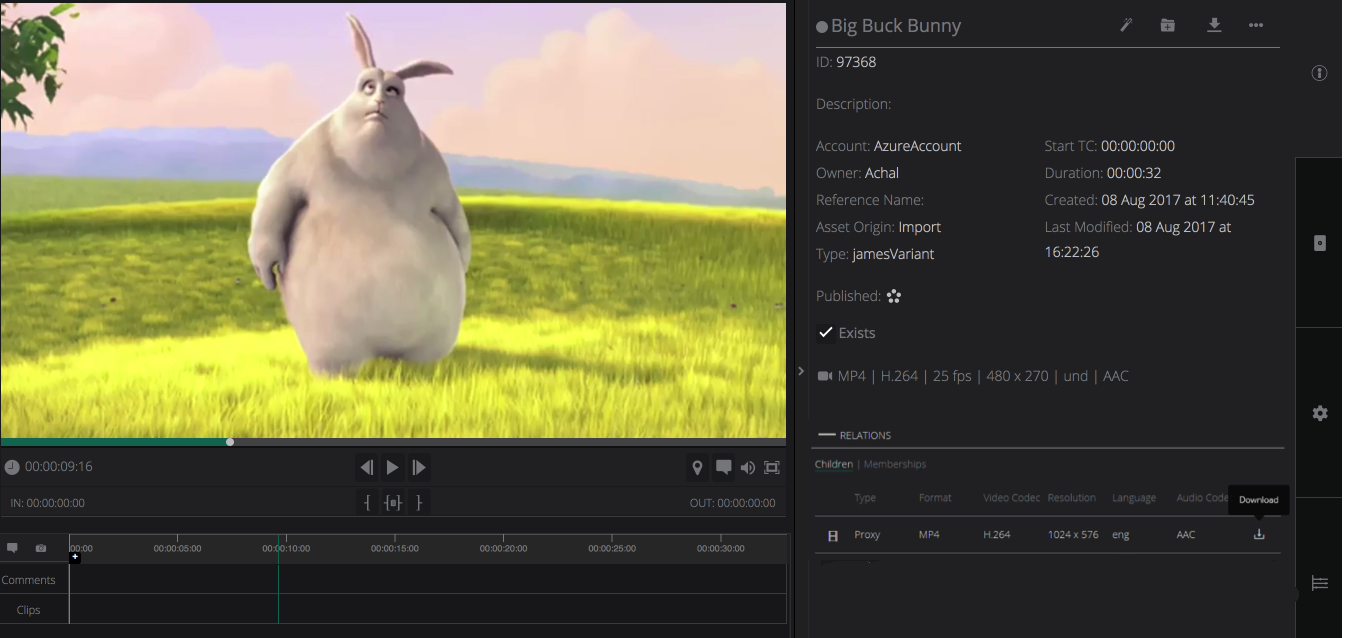Click the Resolution column header

(1072, 498)
